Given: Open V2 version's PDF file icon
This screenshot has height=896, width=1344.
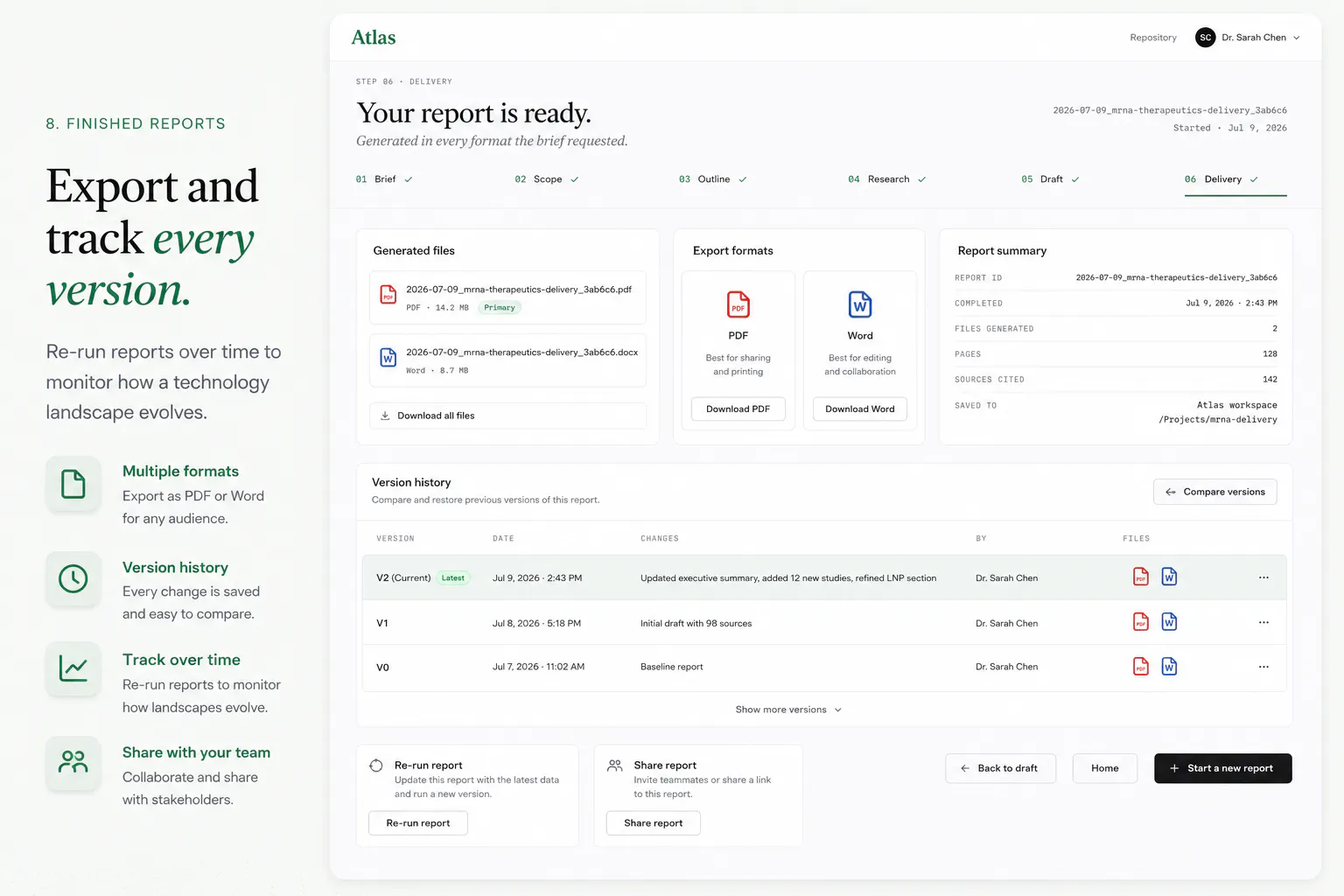Looking at the screenshot, I should click(1141, 577).
